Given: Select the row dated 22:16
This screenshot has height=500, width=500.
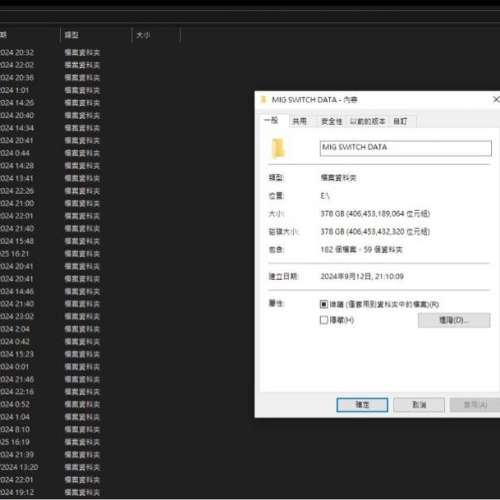Looking at the screenshot, I should pos(50,392).
